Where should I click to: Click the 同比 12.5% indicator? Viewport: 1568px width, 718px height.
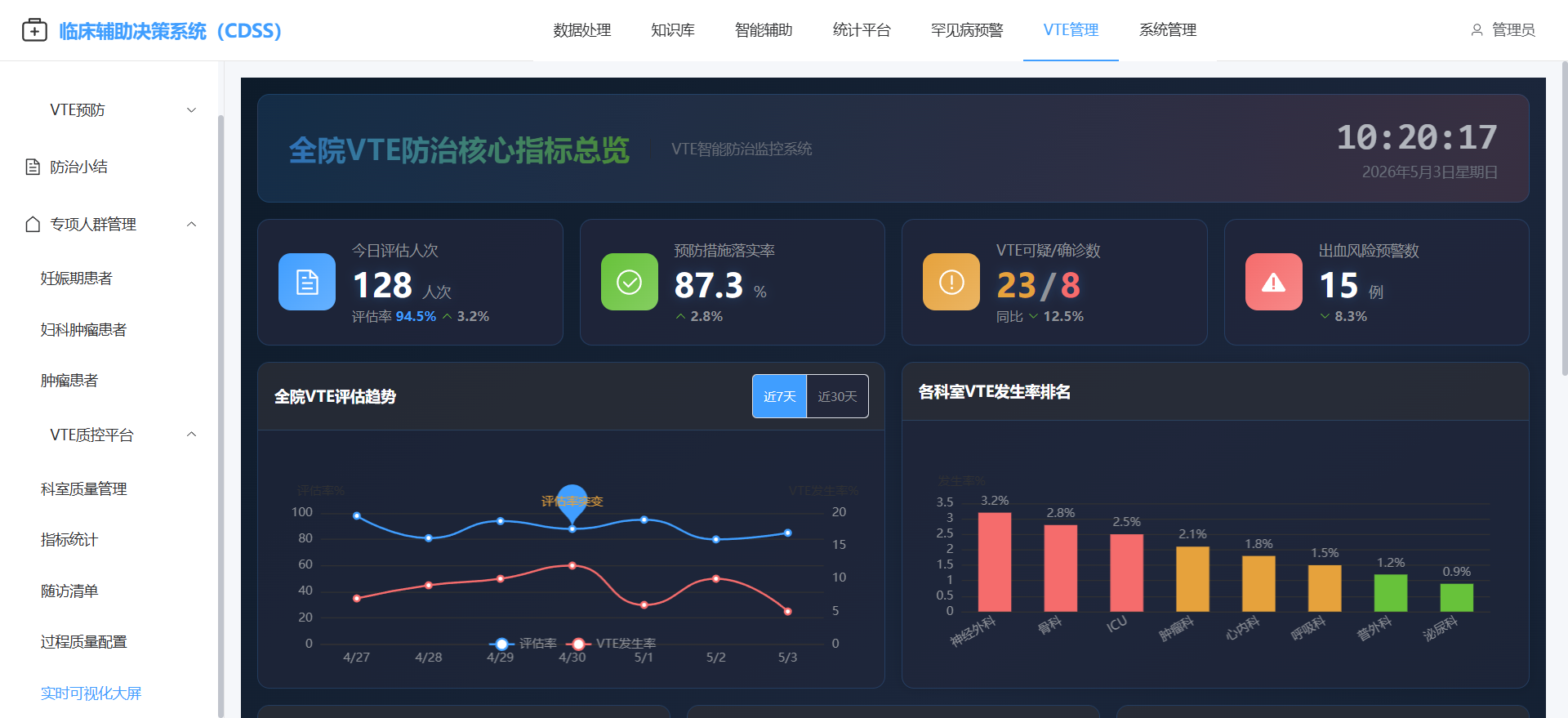pyautogui.click(x=1040, y=316)
